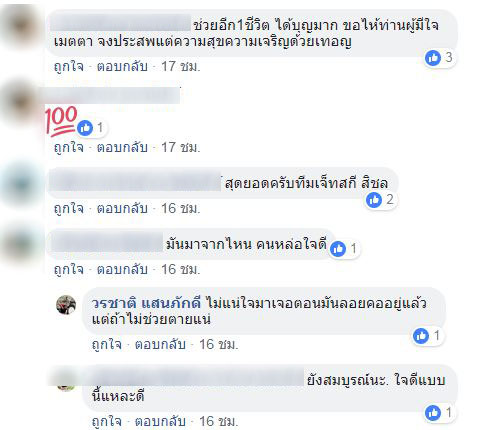Image resolution: width=488 pixels, height=430 pixels.
Task: Click ตอบกลับ under the first comment
Action: pyautogui.click(x=122, y=66)
